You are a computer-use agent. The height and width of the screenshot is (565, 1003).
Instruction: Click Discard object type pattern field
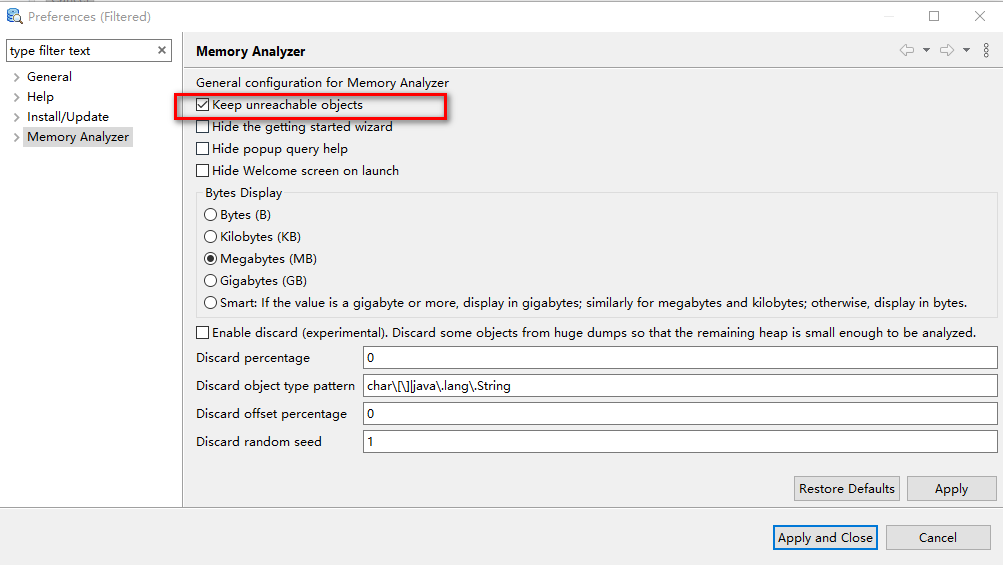point(680,386)
